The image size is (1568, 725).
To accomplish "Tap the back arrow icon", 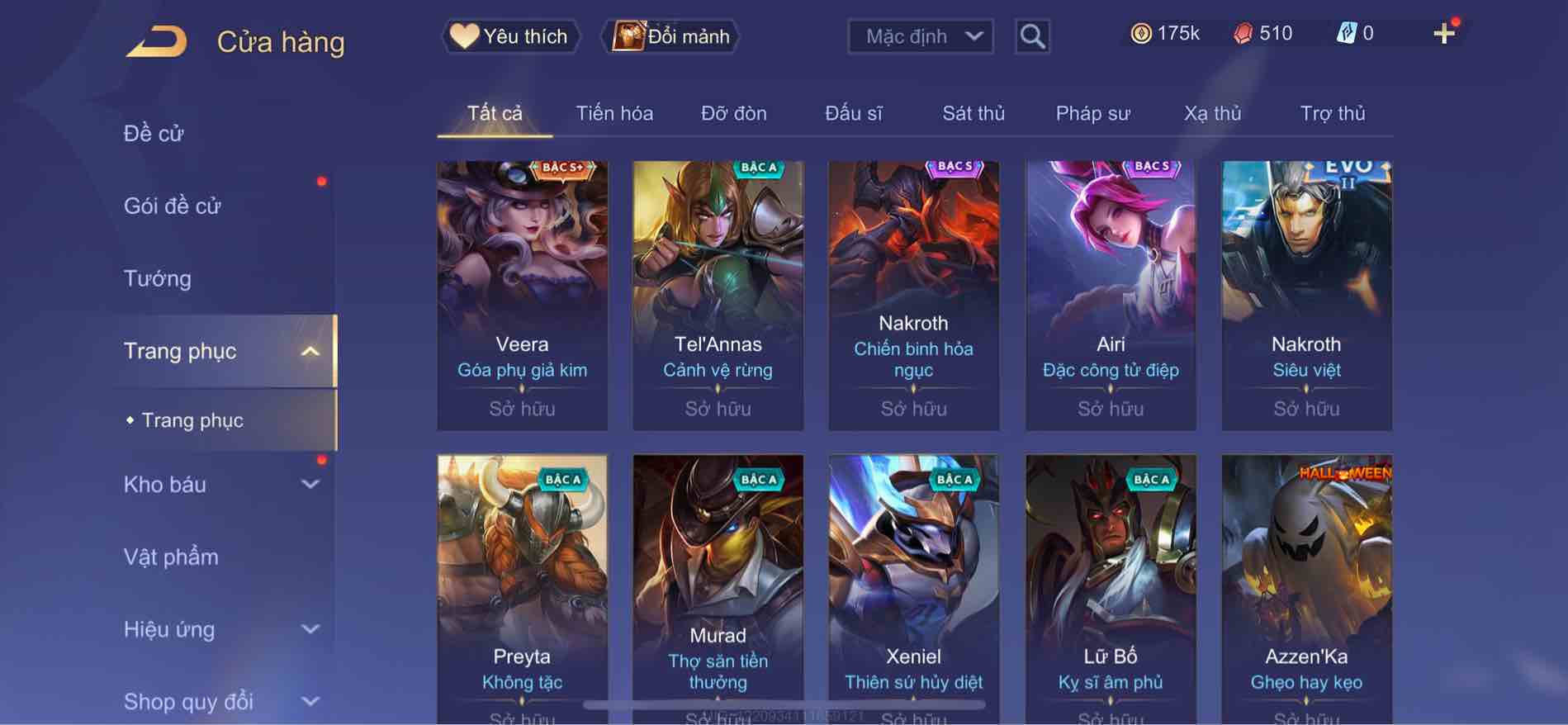I will tap(156, 41).
